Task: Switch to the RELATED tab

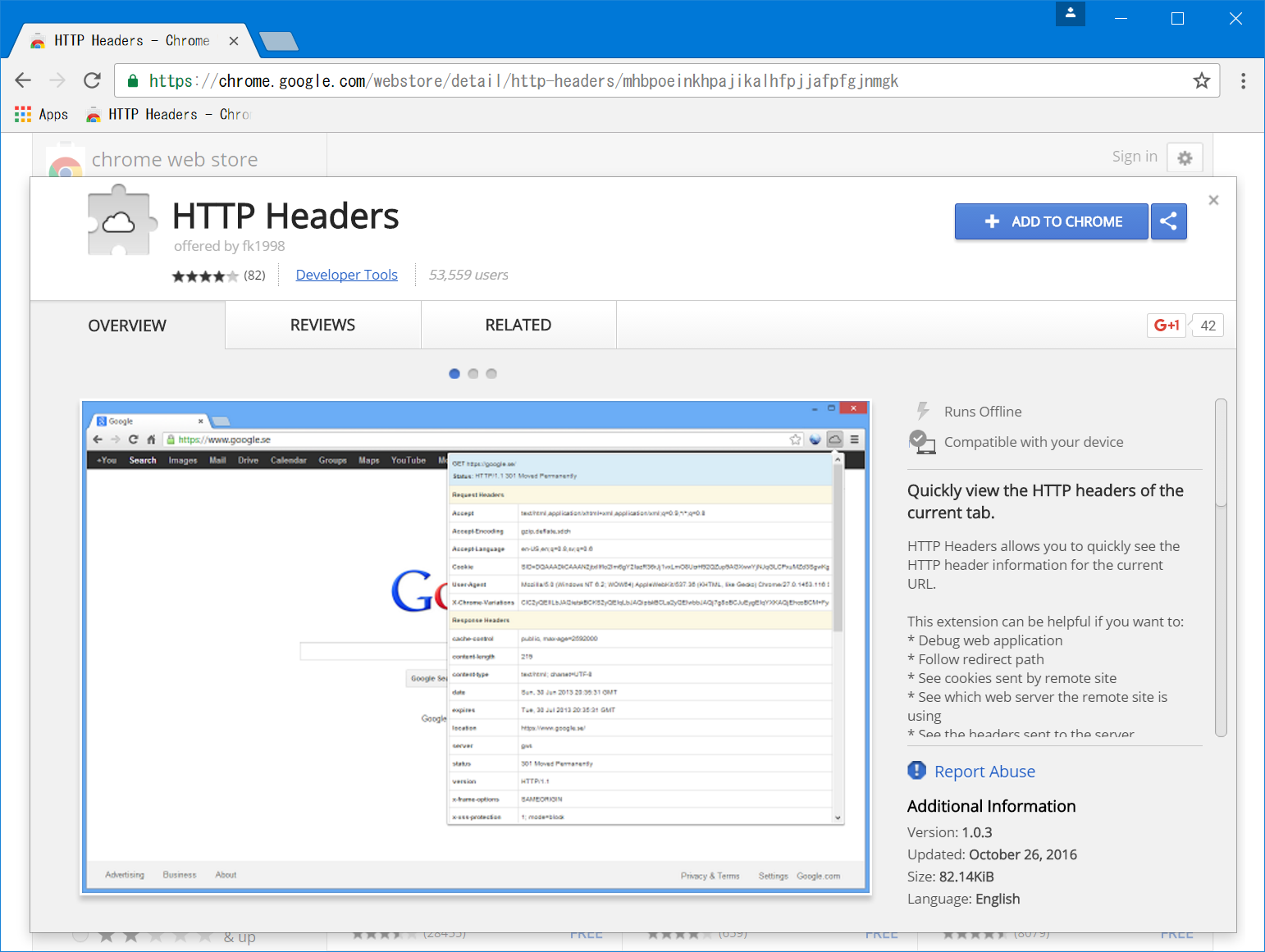Action: click(518, 326)
